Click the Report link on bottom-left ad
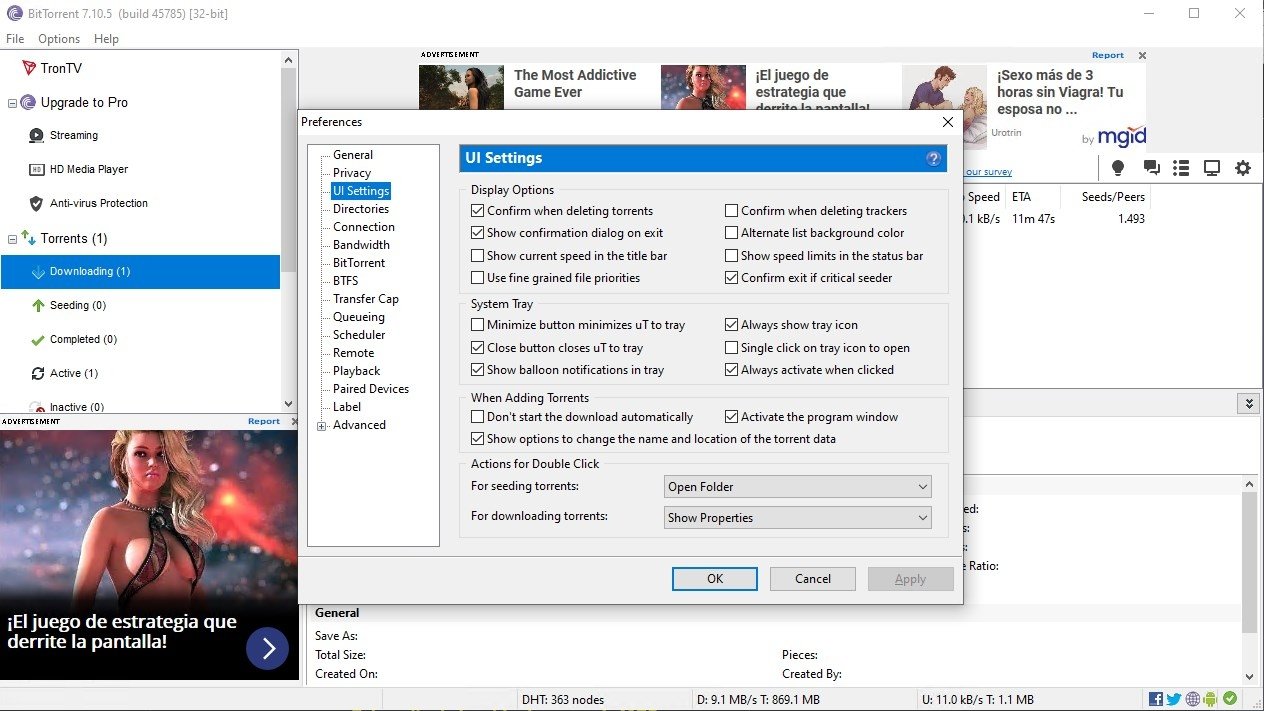Screen dimensions: 1264x711 click(264, 422)
